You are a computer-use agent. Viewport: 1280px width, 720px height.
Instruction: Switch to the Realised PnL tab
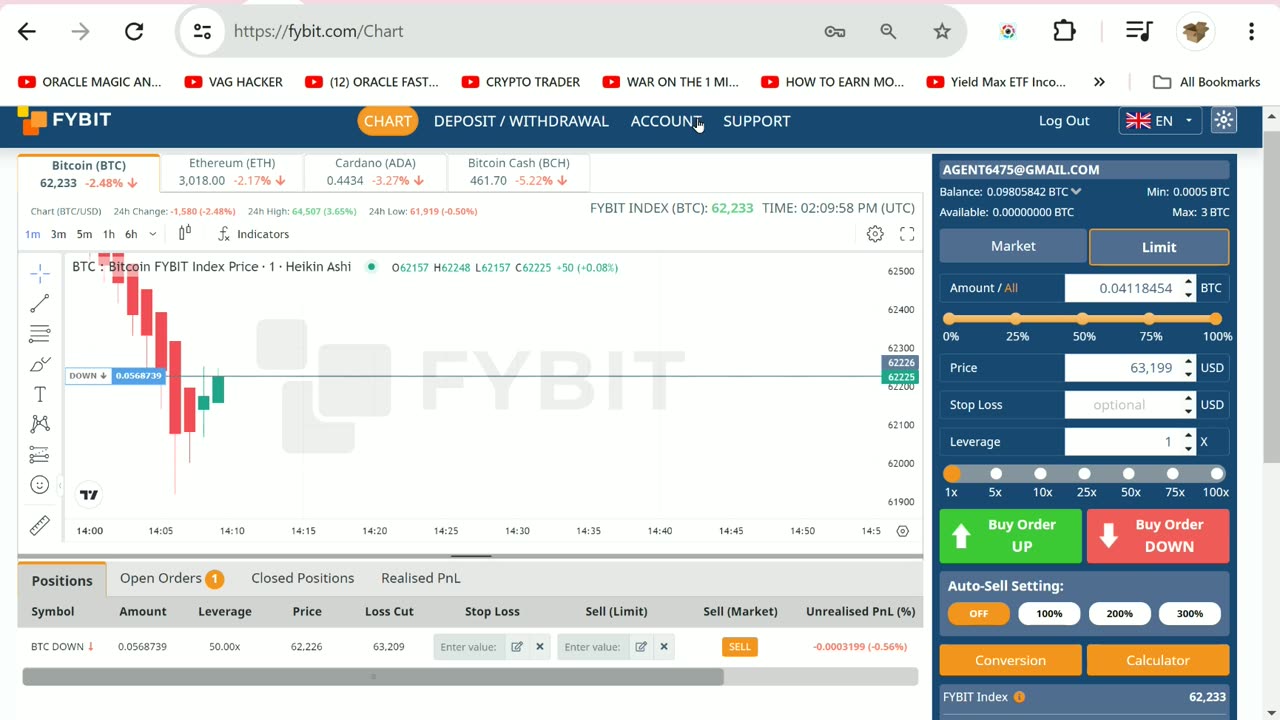tap(421, 578)
